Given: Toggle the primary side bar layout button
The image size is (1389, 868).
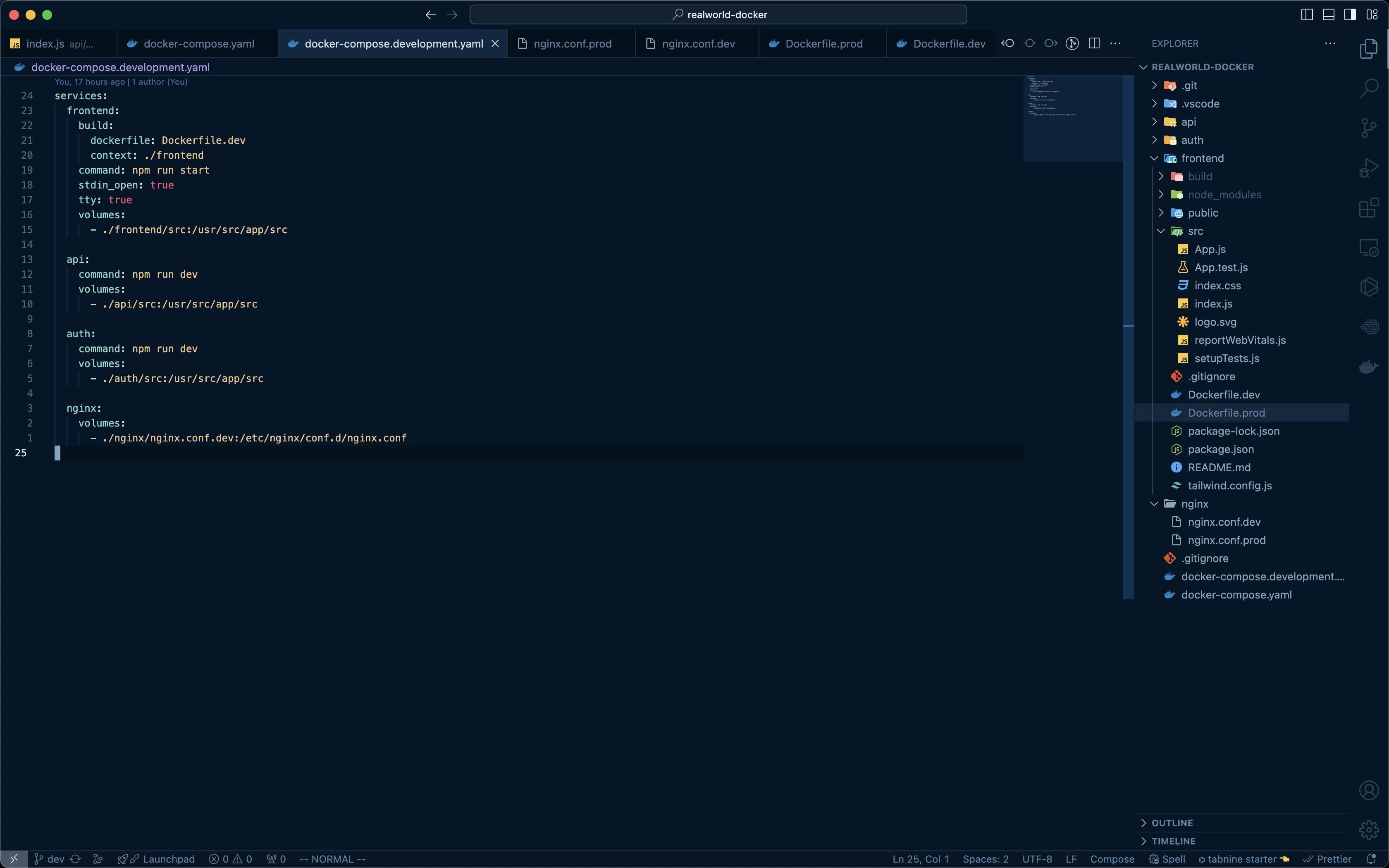Looking at the screenshot, I should pyautogui.click(x=1307, y=15).
